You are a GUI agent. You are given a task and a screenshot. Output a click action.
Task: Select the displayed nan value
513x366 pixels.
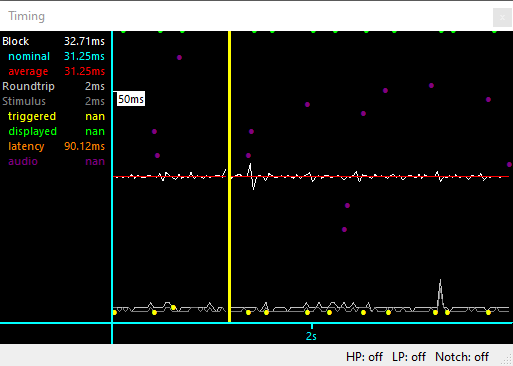(95, 131)
